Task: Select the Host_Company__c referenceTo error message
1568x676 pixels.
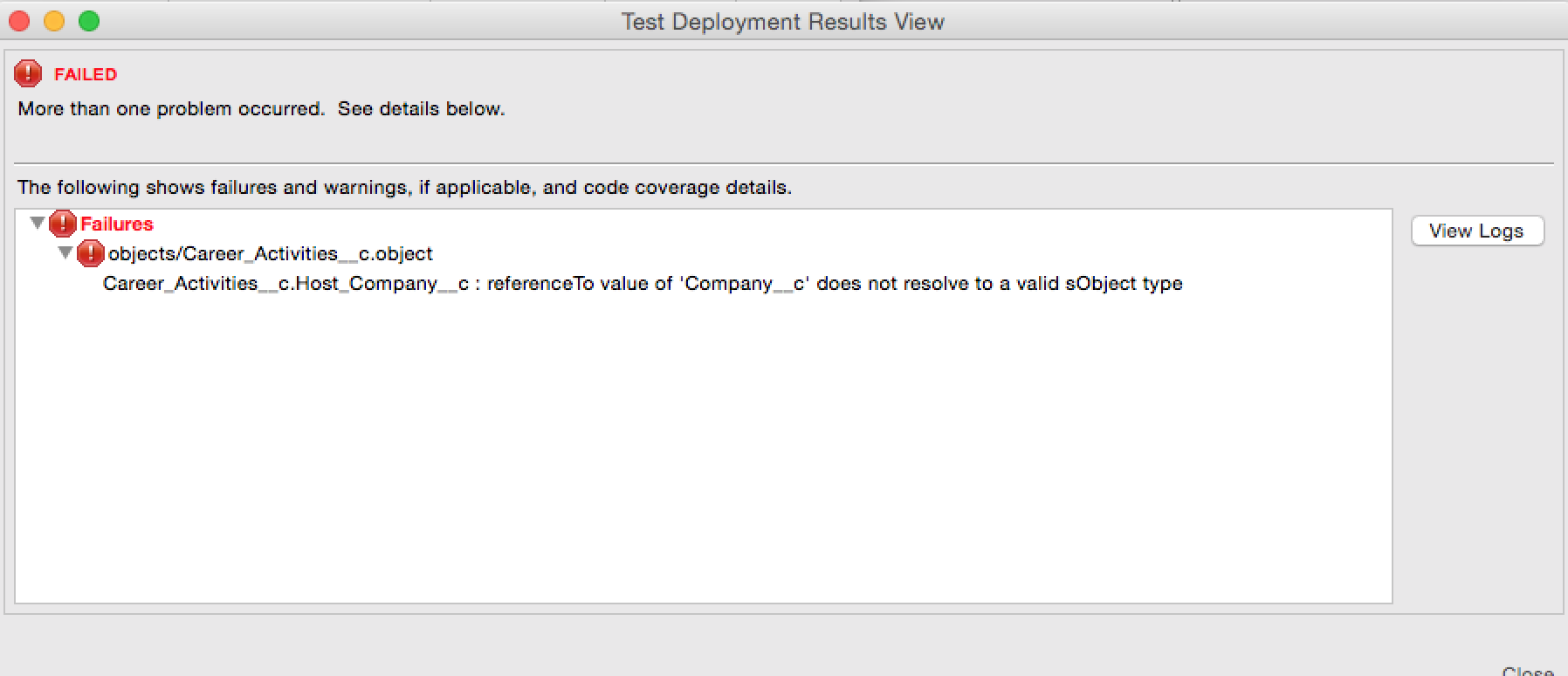Action: point(642,284)
